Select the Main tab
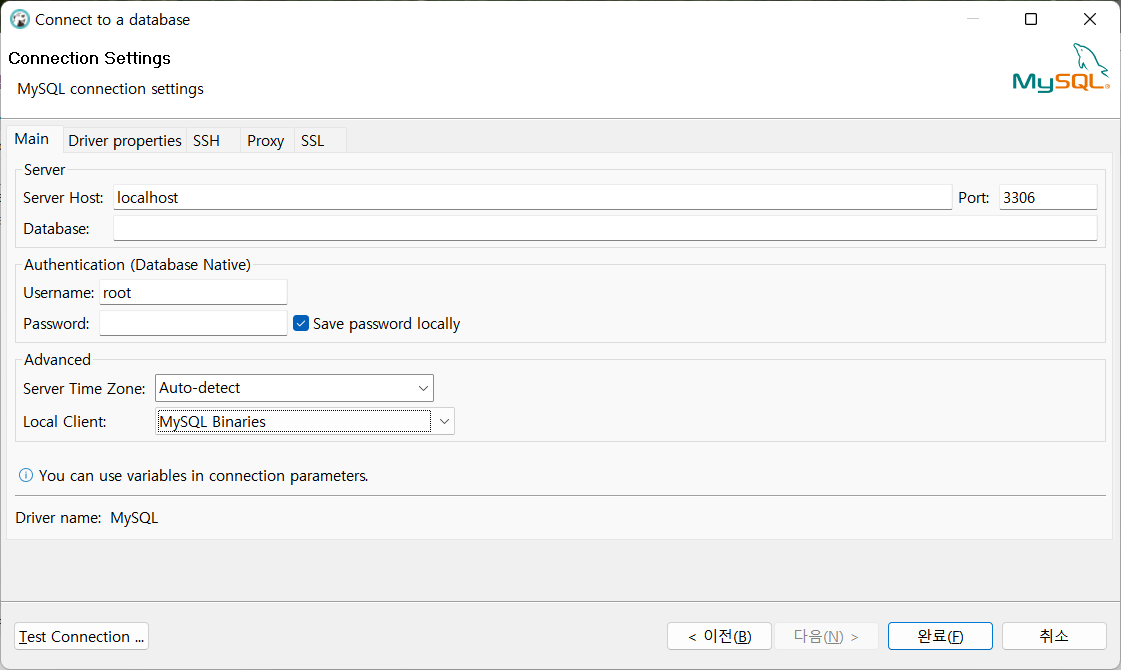This screenshot has width=1121, height=670. click(x=32, y=139)
